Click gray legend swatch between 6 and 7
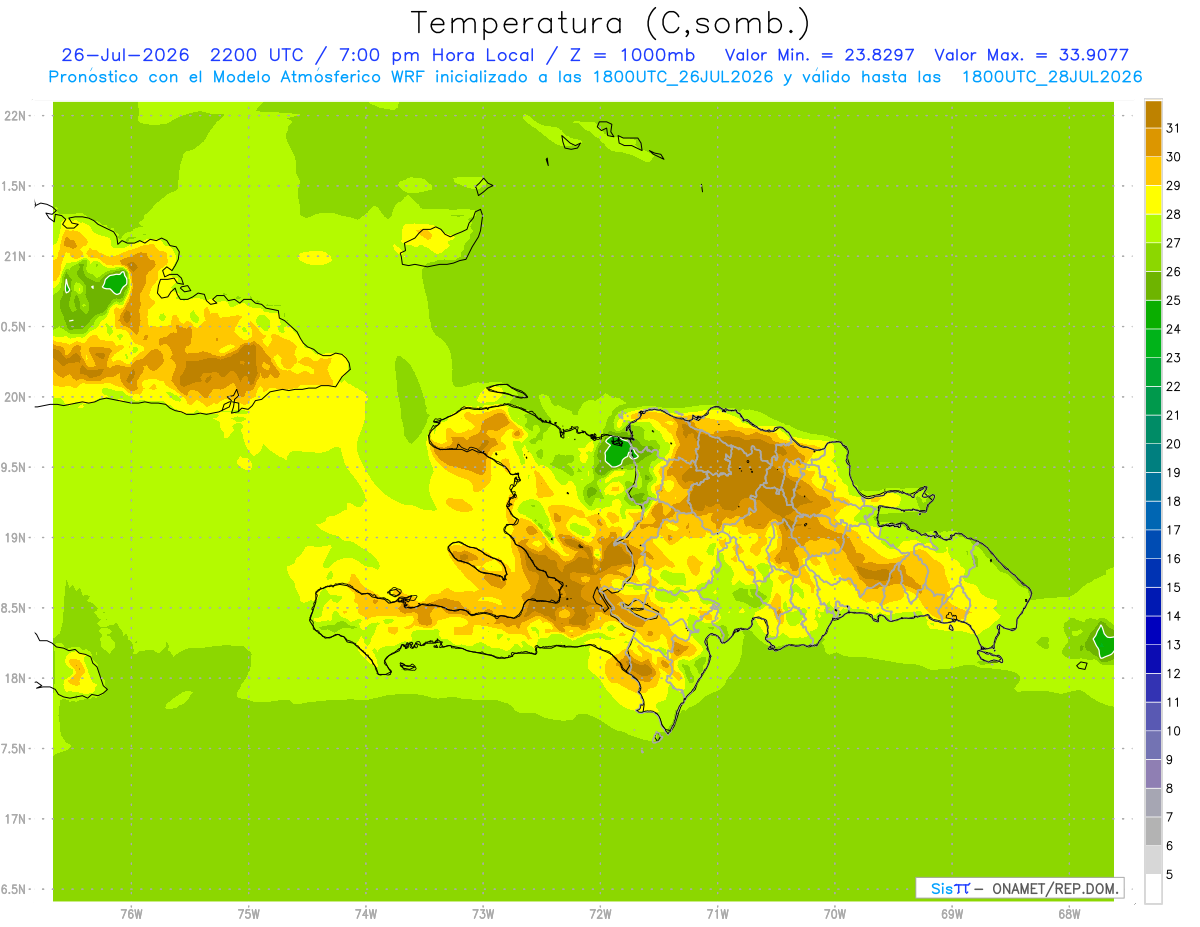 tap(1153, 831)
